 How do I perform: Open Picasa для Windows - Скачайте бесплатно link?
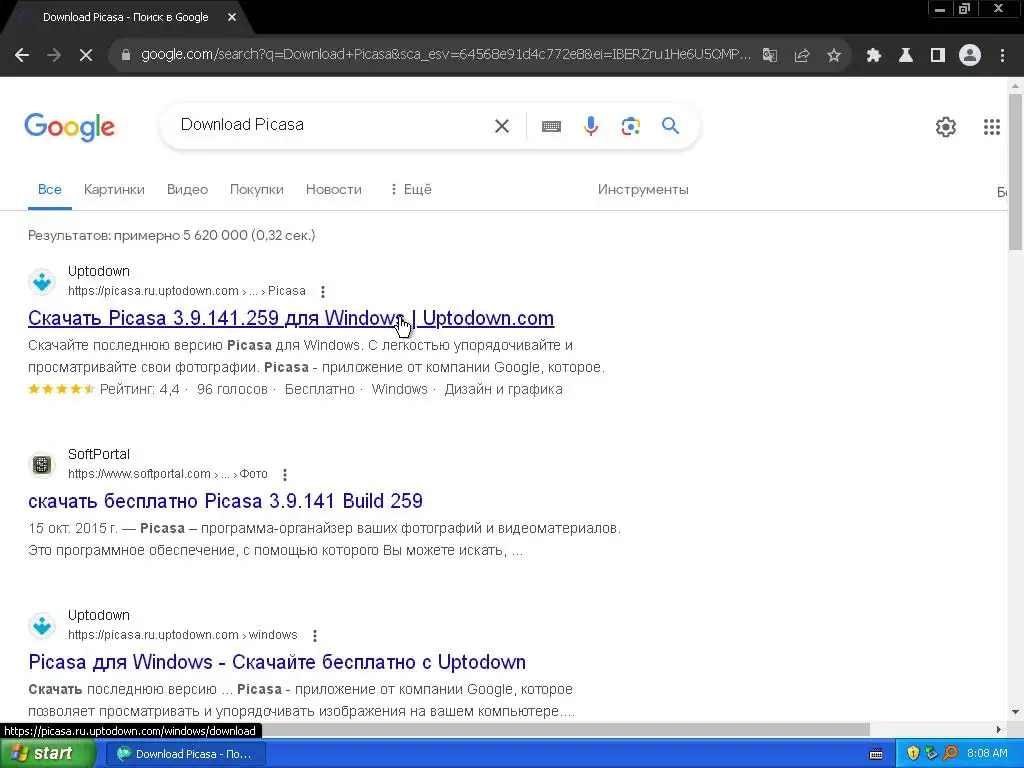pos(277,662)
